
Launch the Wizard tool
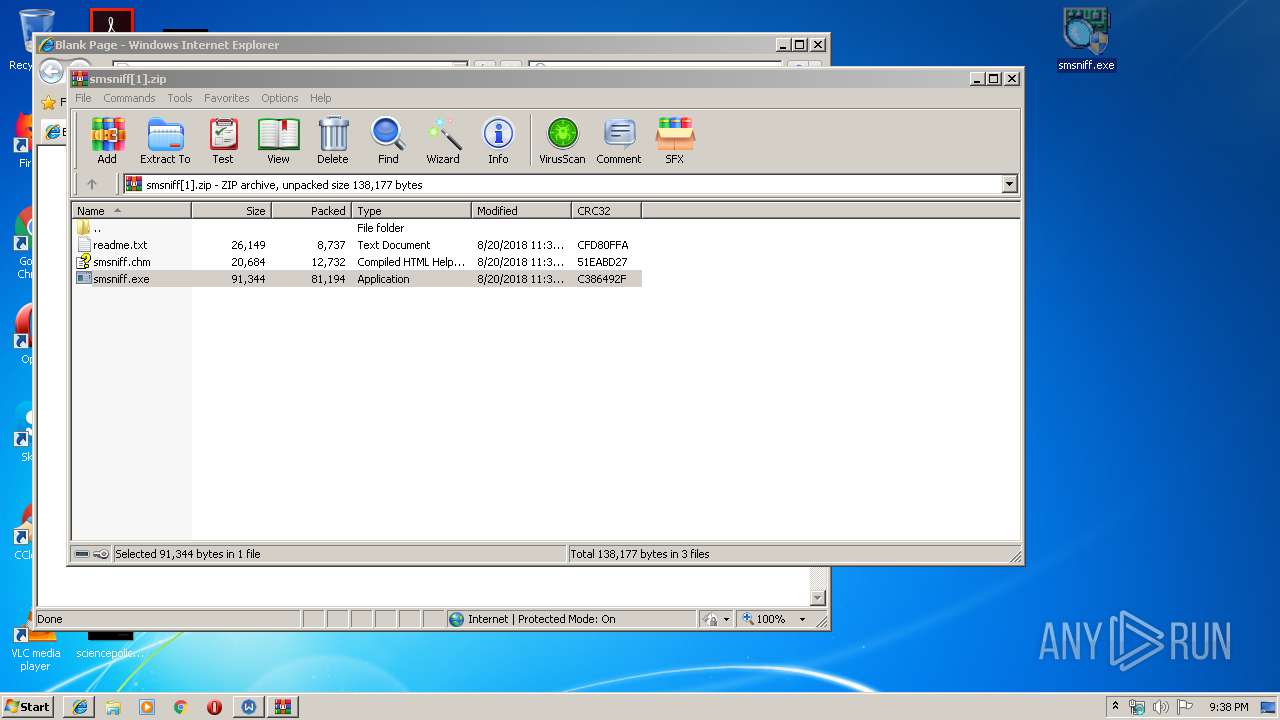443,140
